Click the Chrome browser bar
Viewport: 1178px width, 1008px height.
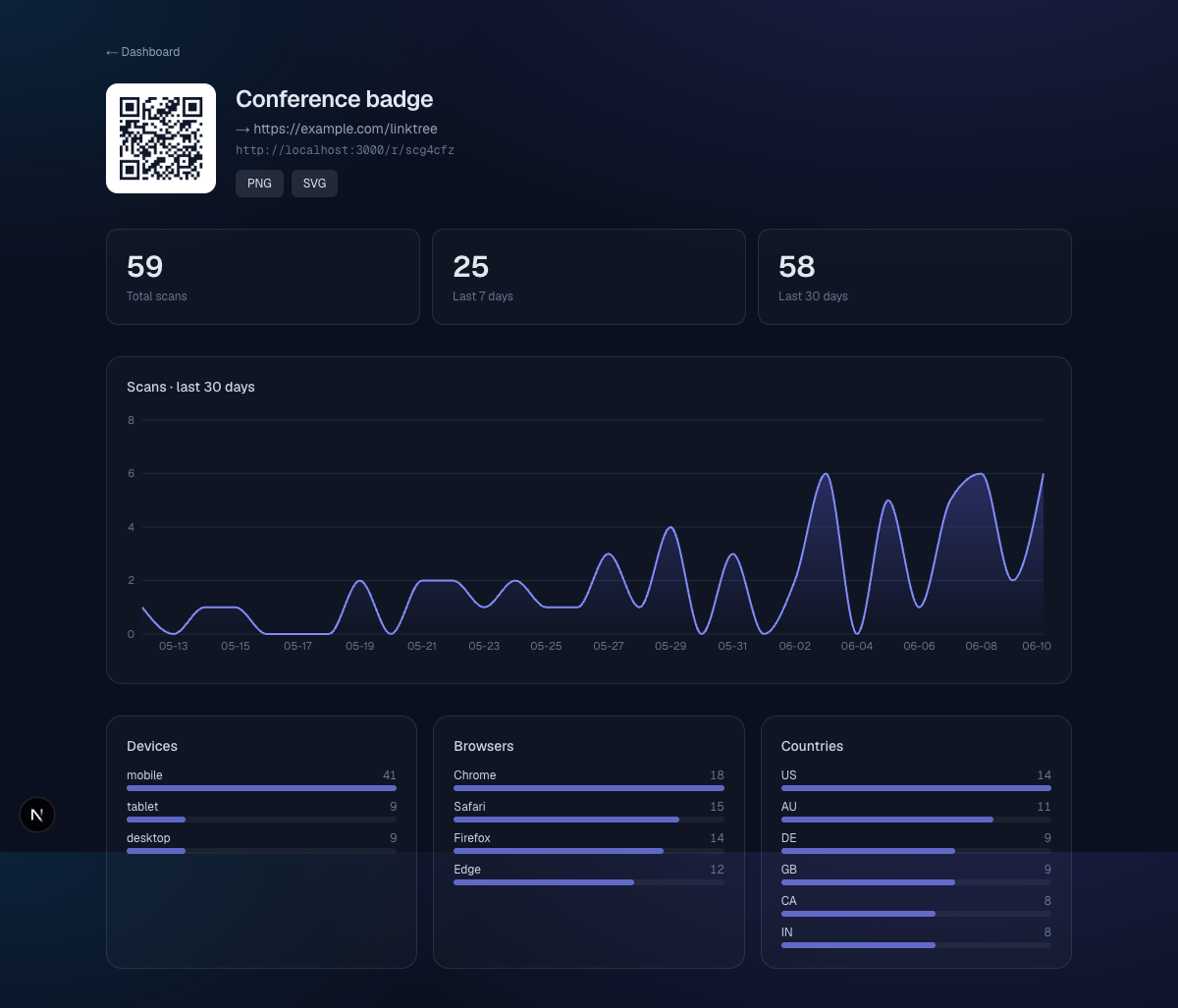(589, 788)
